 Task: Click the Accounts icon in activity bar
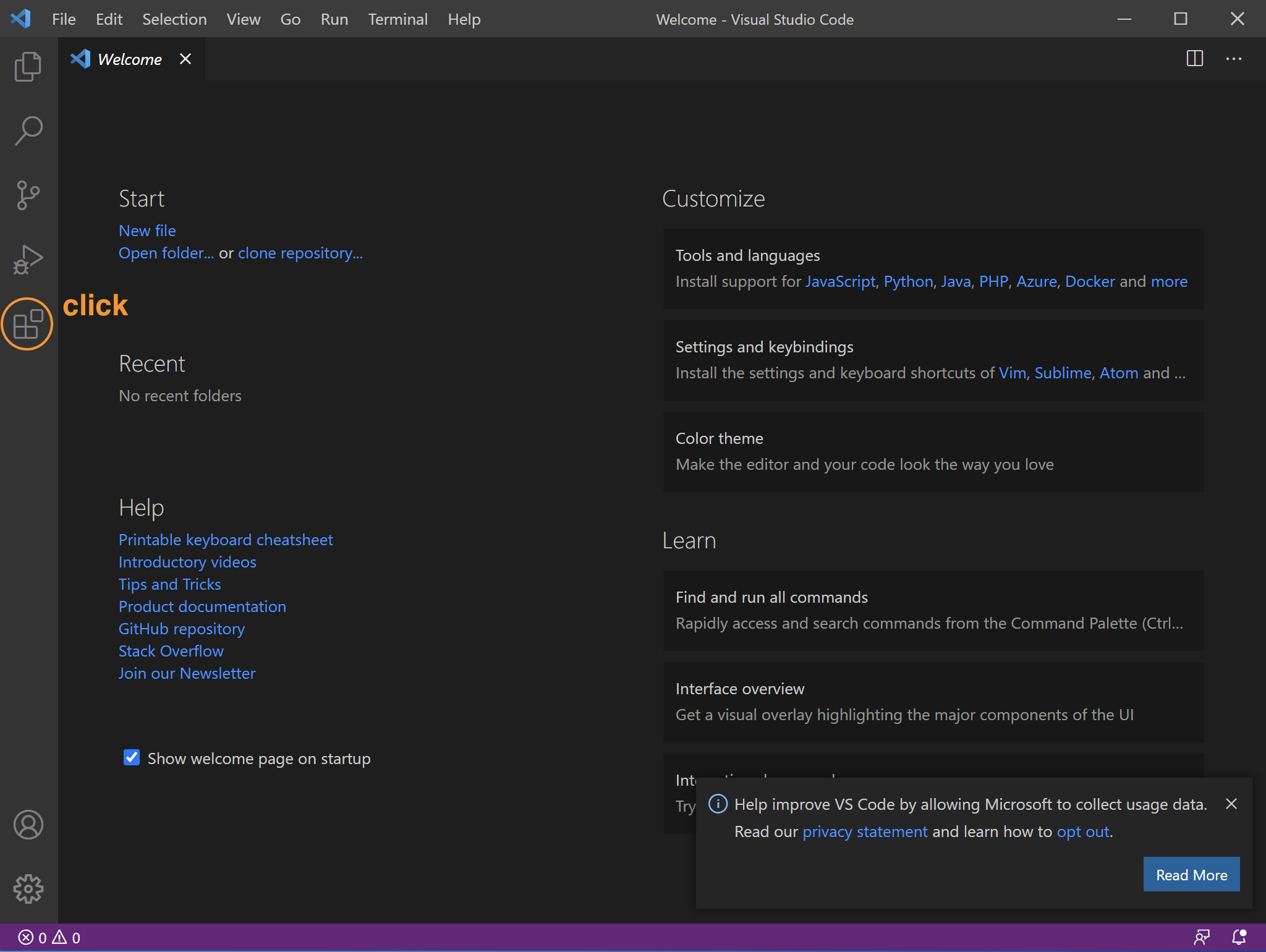coord(28,825)
